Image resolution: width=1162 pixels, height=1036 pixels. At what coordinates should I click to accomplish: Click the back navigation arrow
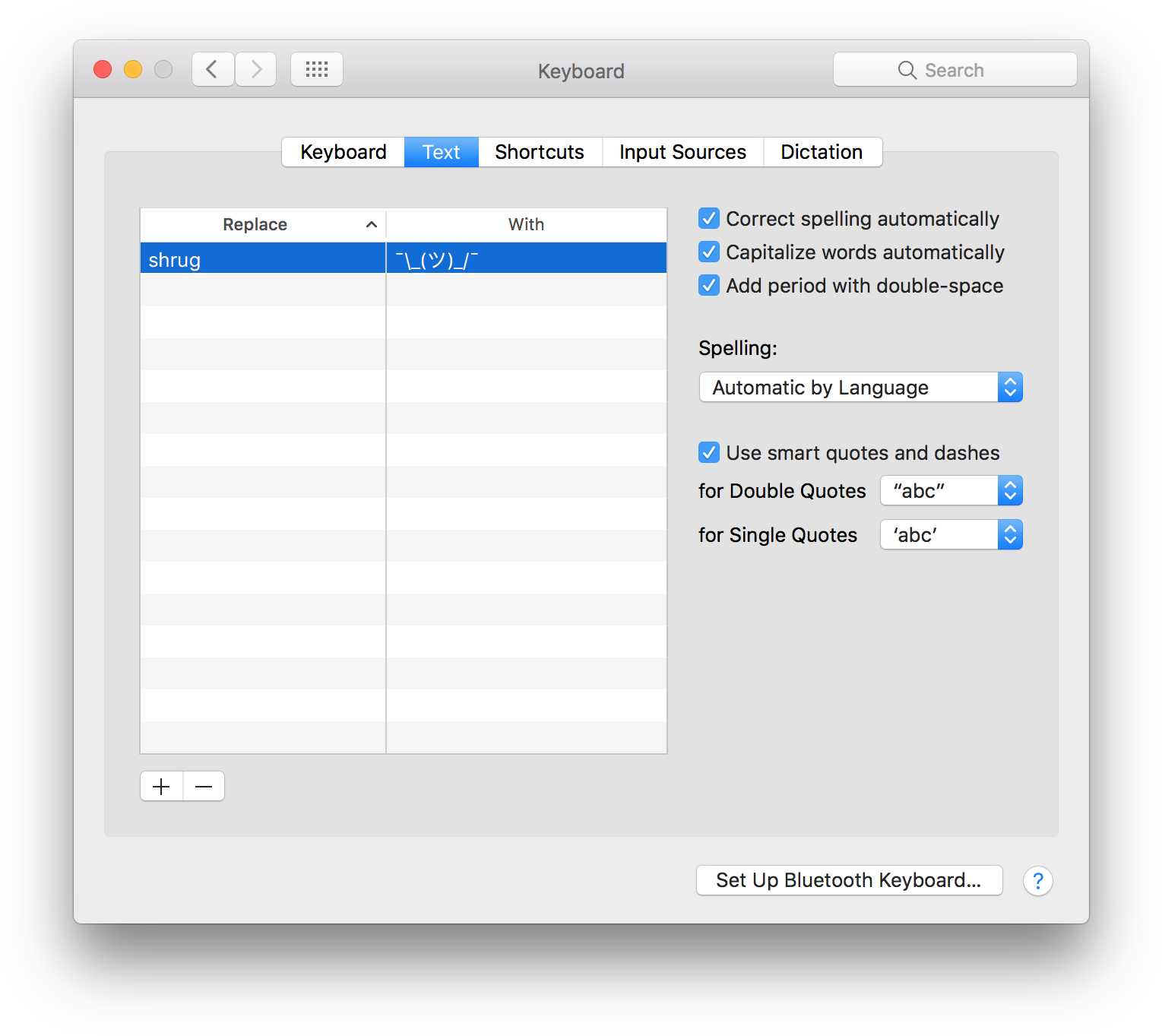tap(212, 70)
